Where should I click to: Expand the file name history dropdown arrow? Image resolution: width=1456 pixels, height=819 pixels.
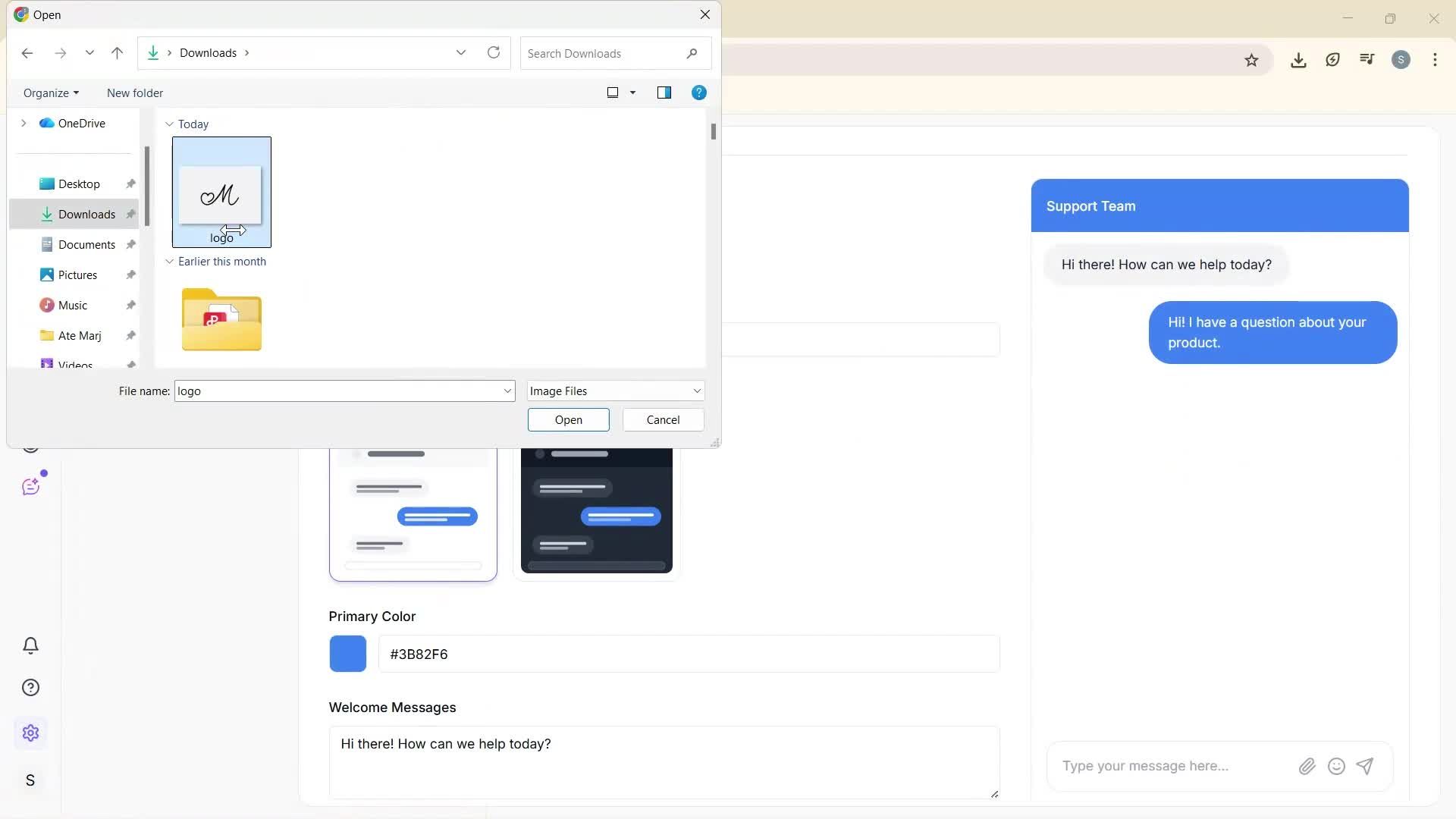507,391
